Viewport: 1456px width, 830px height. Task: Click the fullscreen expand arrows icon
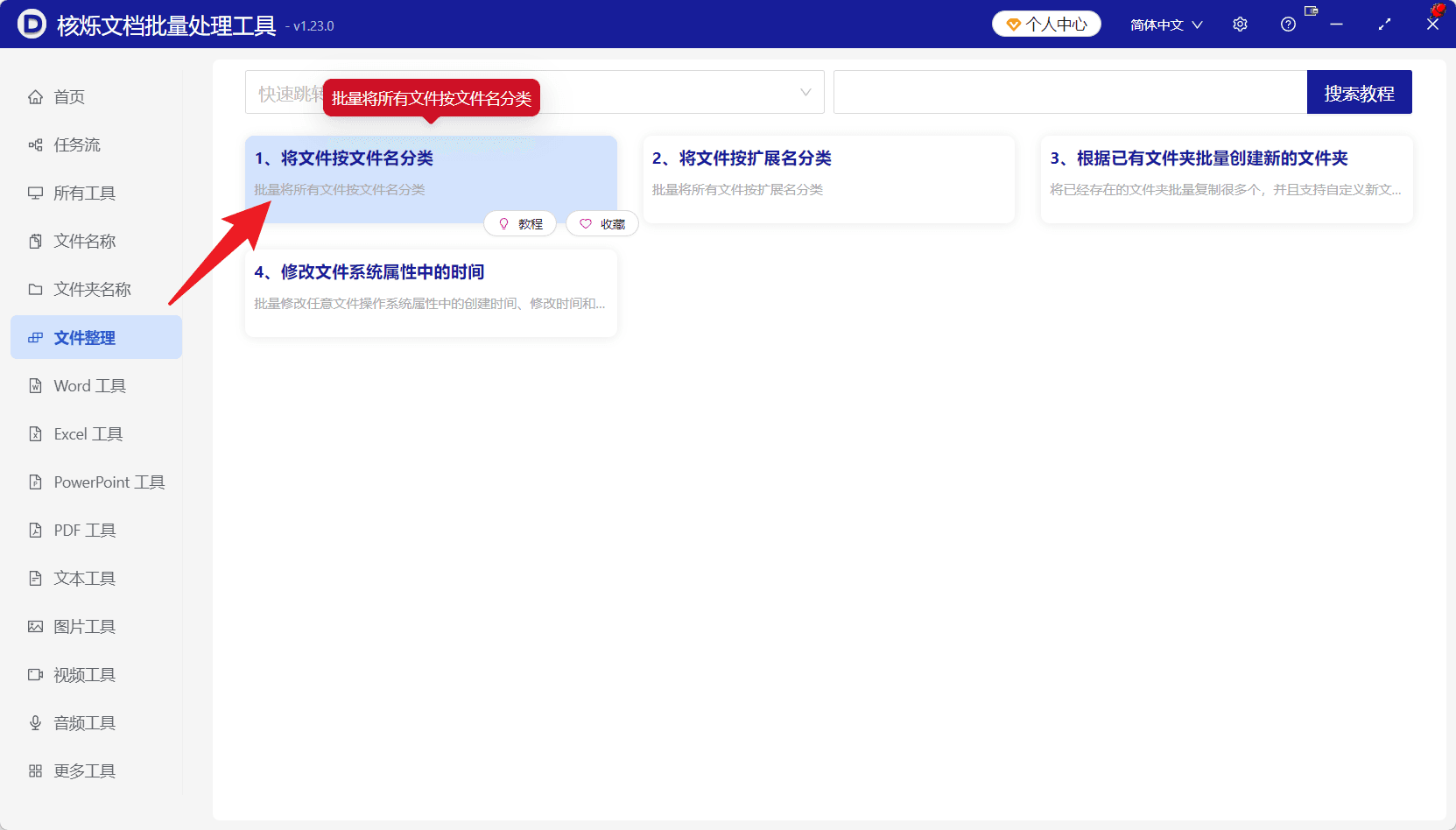click(1384, 25)
